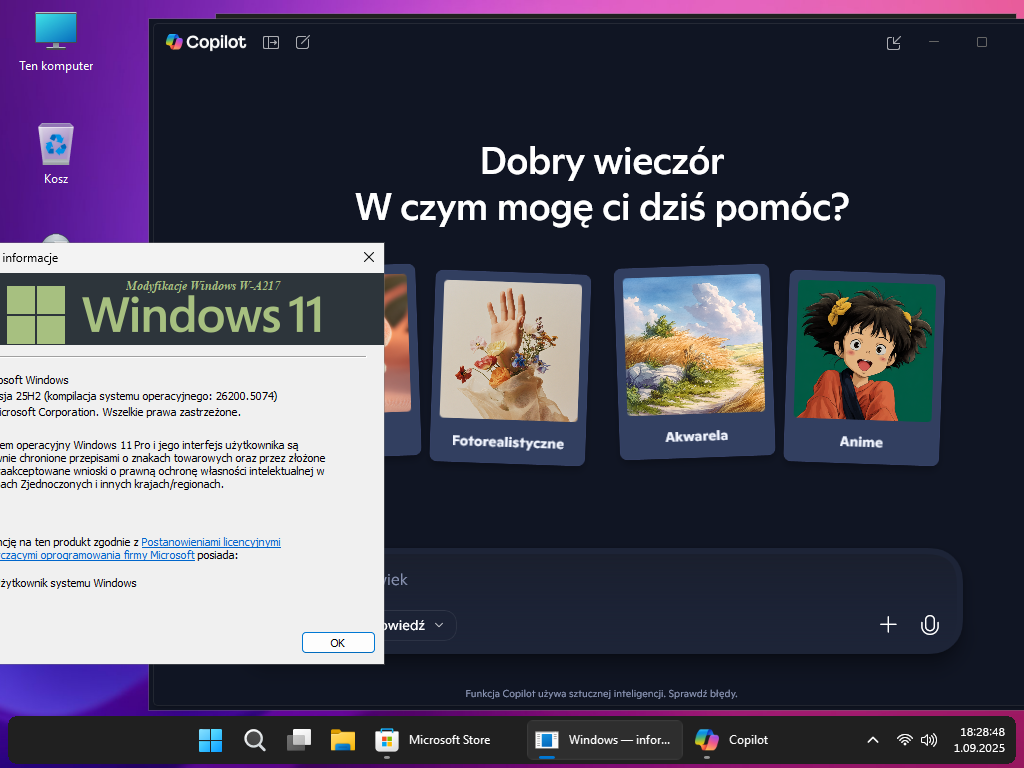This screenshot has width=1024, height=768.
Task: Open the Kosz recycle bin icon
Action: [56, 153]
